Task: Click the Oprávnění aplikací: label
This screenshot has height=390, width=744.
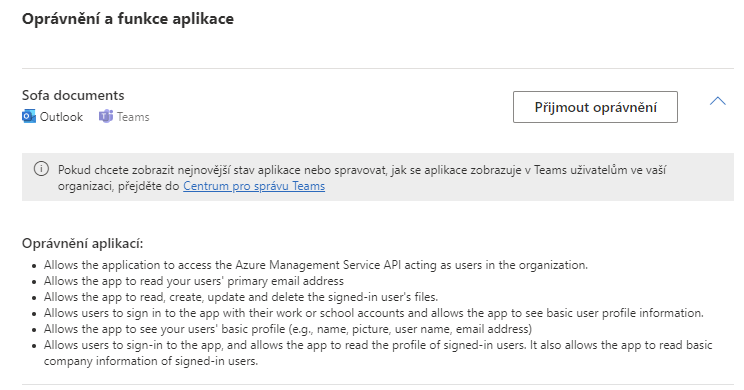Action: tap(83, 243)
